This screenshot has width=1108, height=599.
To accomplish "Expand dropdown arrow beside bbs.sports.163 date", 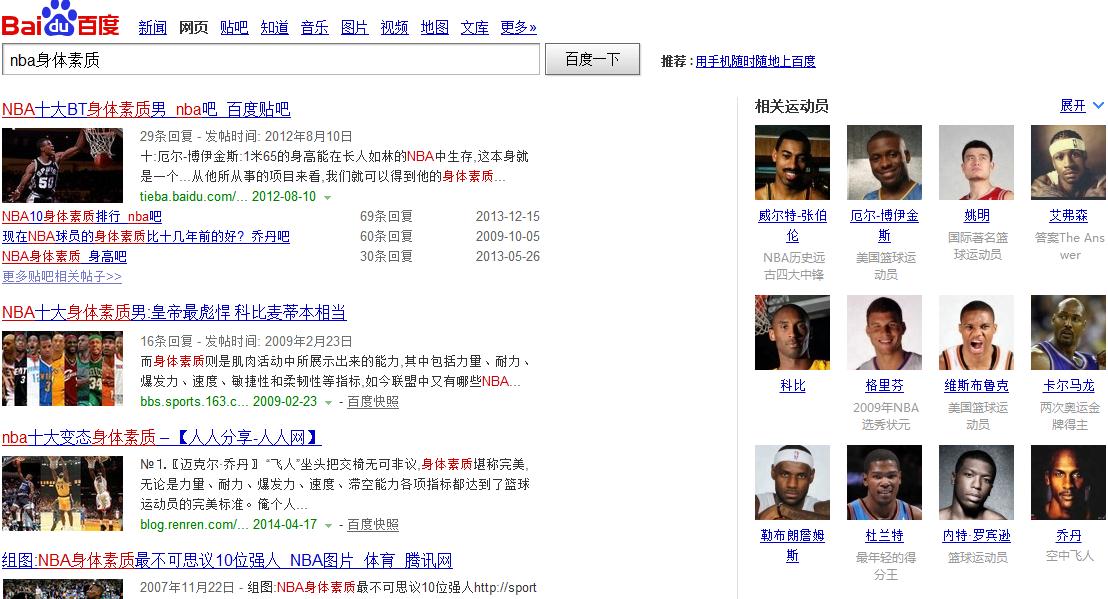I will (x=328, y=403).
